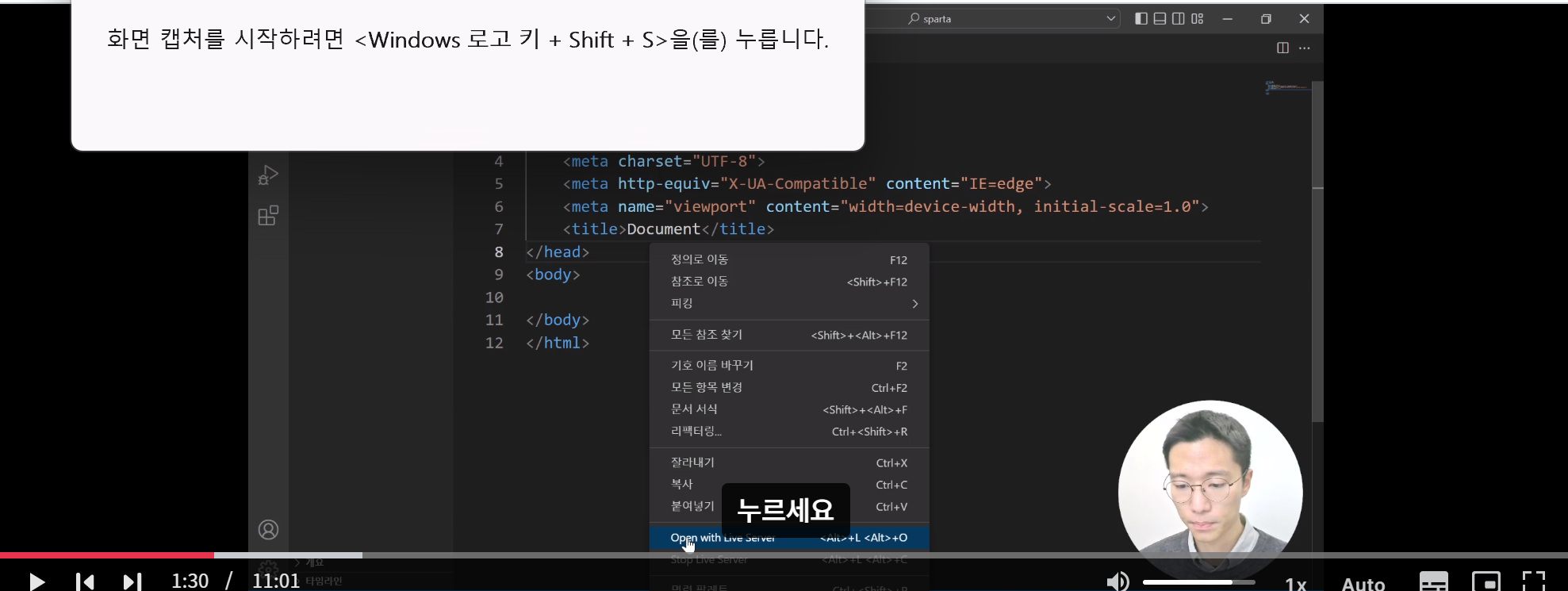Image resolution: width=1568 pixels, height=591 pixels.
Task: Adjust the video volume slider
Action: (1198, 582)
